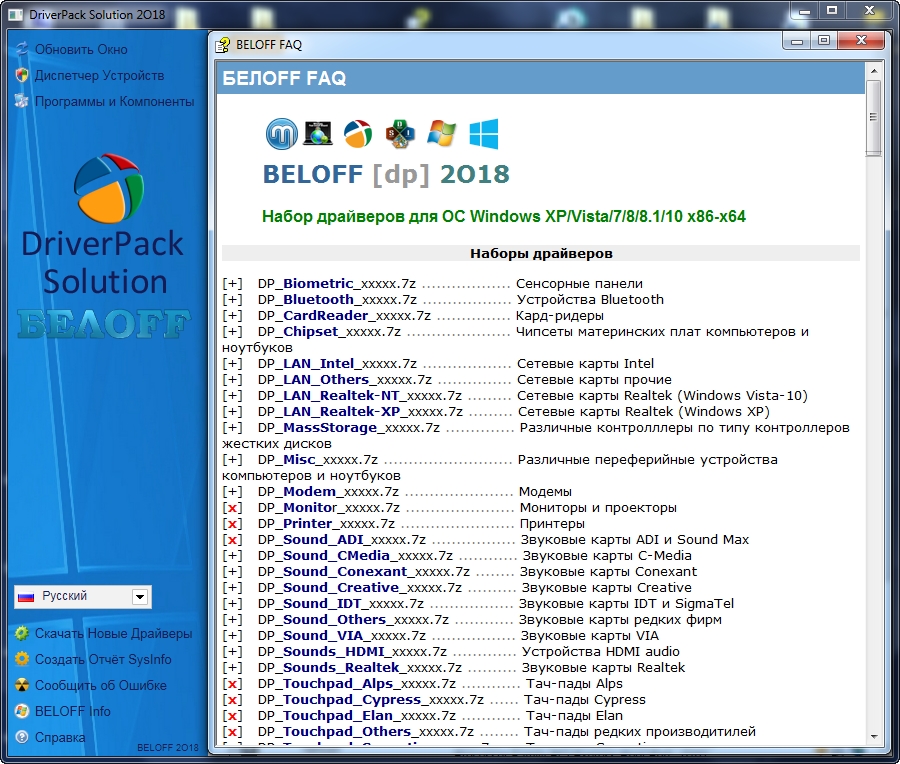The width and height of the screenshot is (900, 764).
Task: Click the BELOFF Info sidebar entry
Action: [x=72, y=712]
